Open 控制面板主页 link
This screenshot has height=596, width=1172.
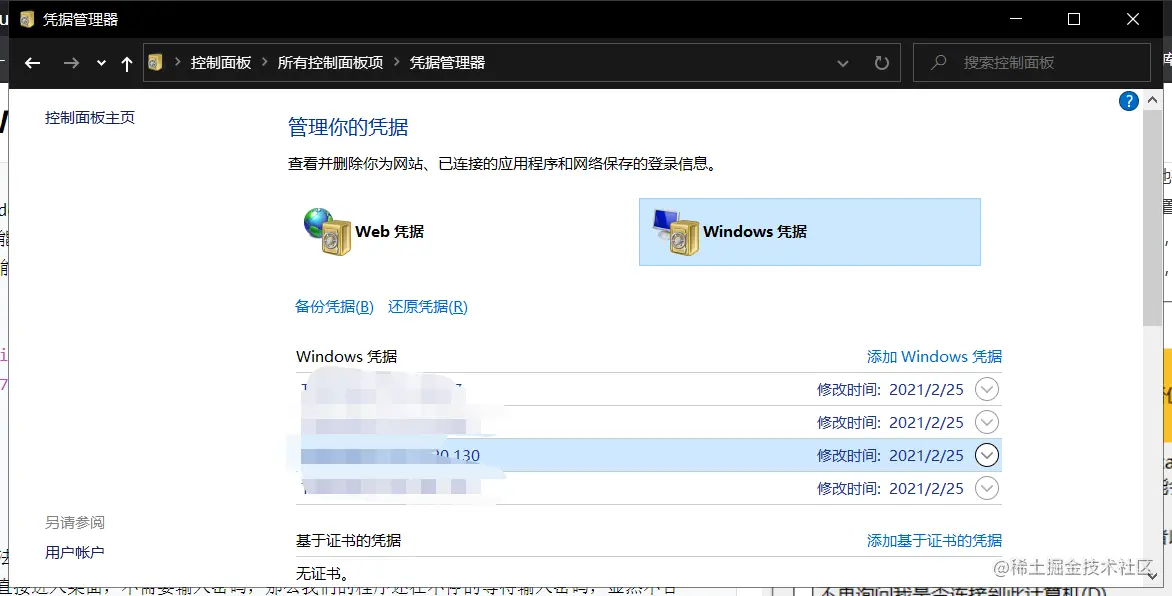click(90, 117)
